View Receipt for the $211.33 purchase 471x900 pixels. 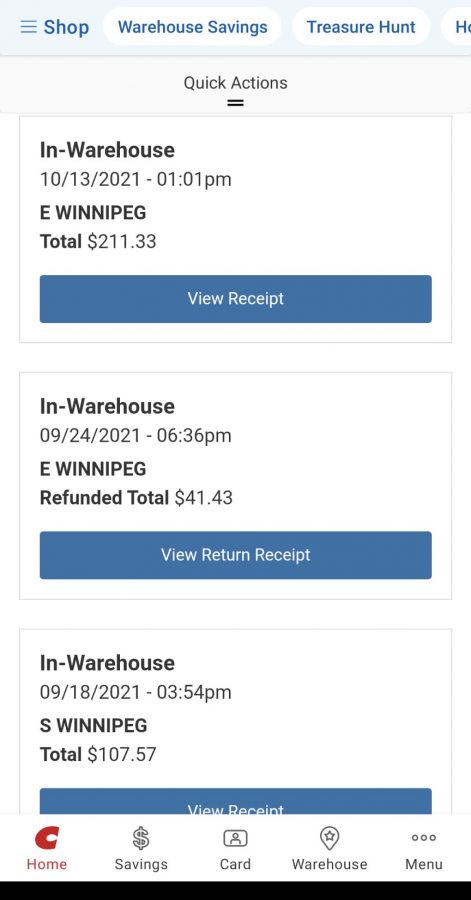tap(235, 298)
